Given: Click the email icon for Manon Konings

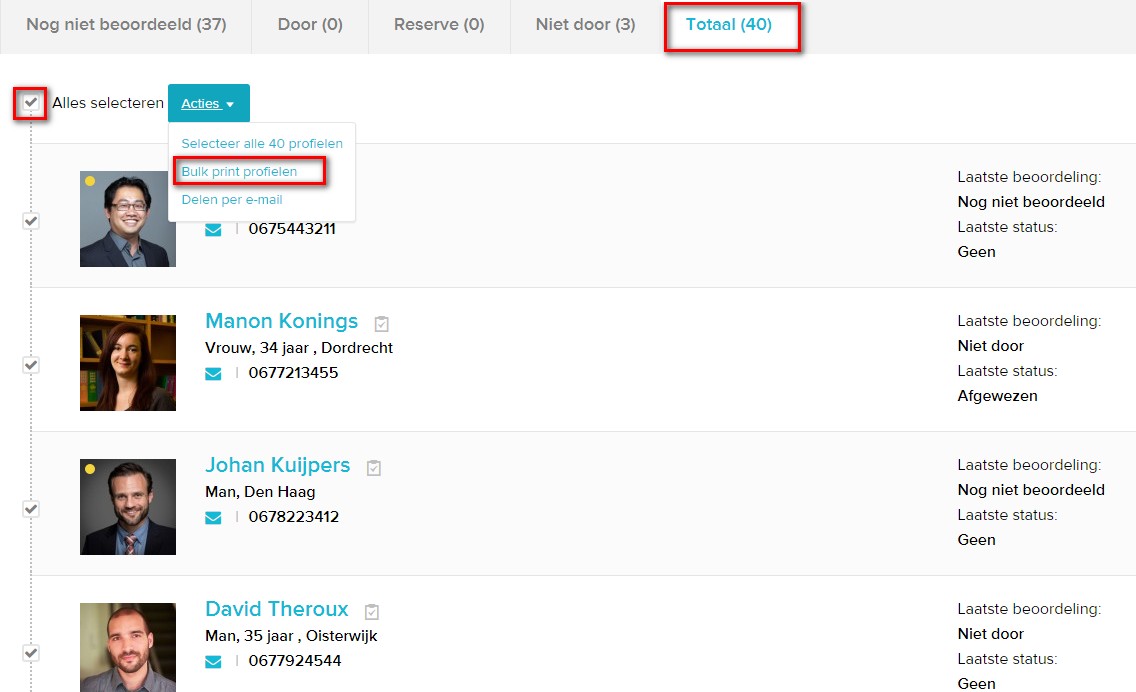Looking at the screenshot, I should (213, 373).
